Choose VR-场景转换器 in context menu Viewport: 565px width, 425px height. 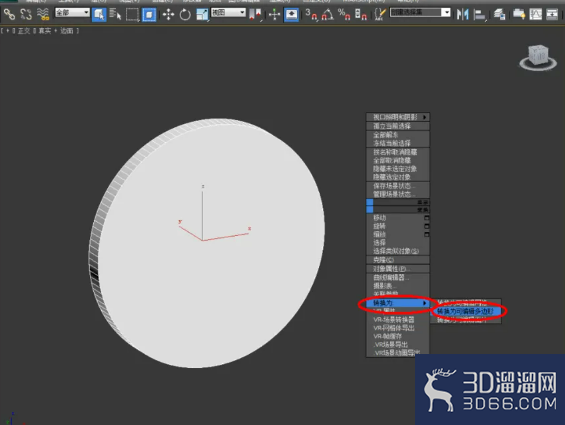pyautogui.click(x=398, y=320)
